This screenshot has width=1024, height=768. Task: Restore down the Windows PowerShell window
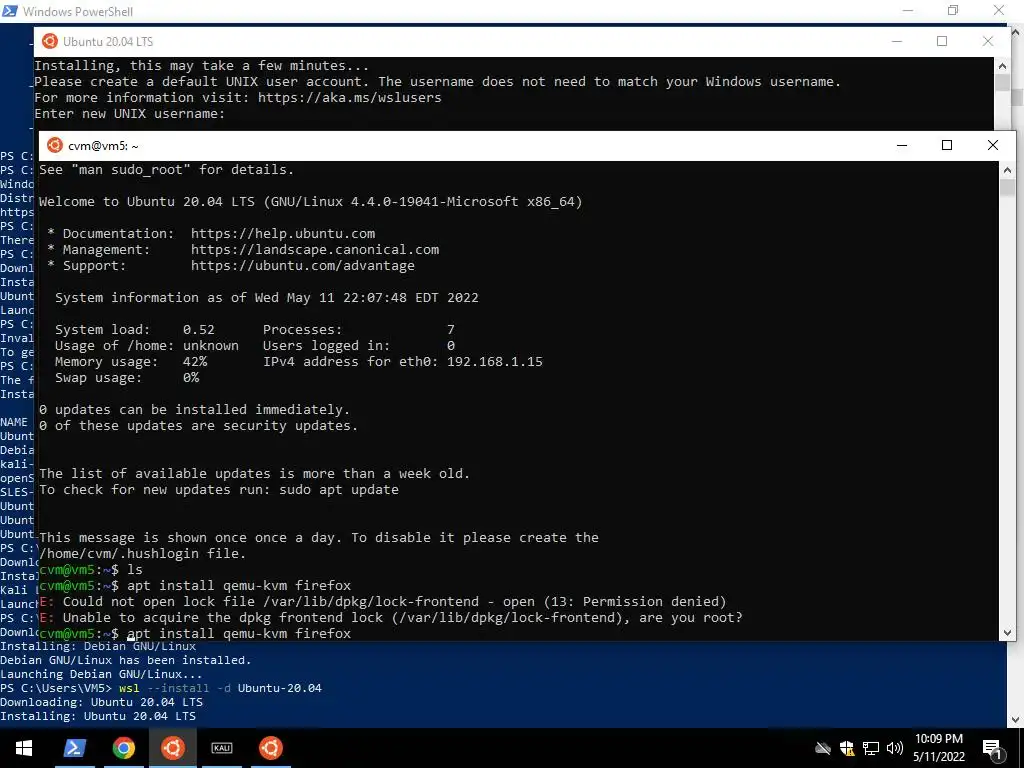(953, 10)
